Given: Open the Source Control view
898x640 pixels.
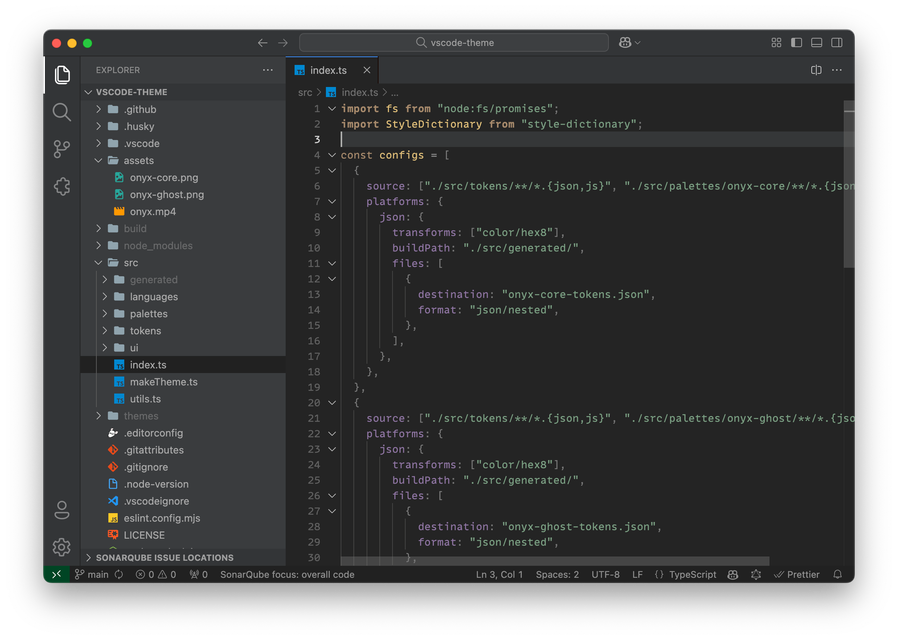Looking at the screenshot, I should [62, 149].
